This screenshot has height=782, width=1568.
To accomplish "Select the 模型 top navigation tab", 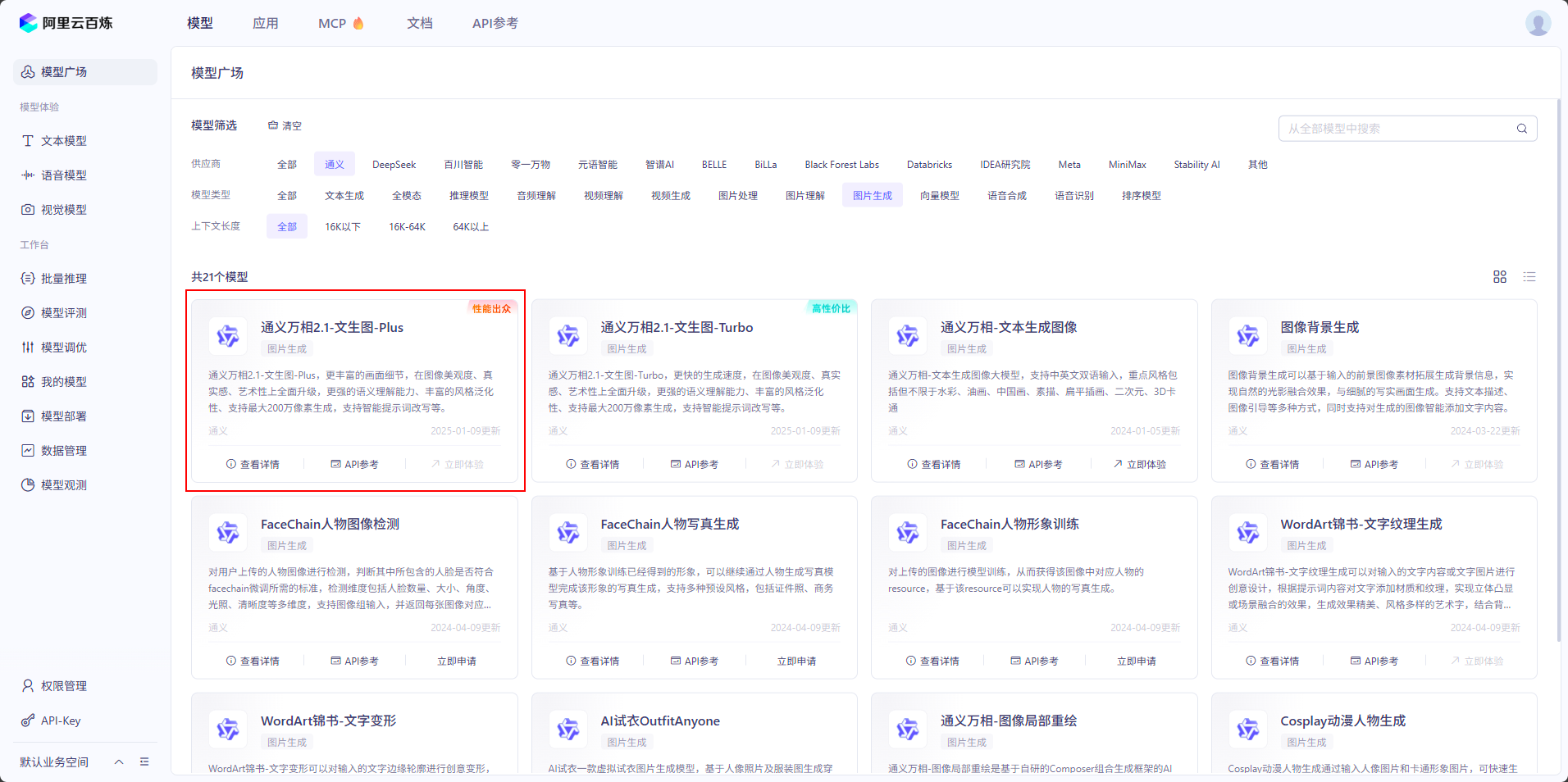I will pos(200,23).
